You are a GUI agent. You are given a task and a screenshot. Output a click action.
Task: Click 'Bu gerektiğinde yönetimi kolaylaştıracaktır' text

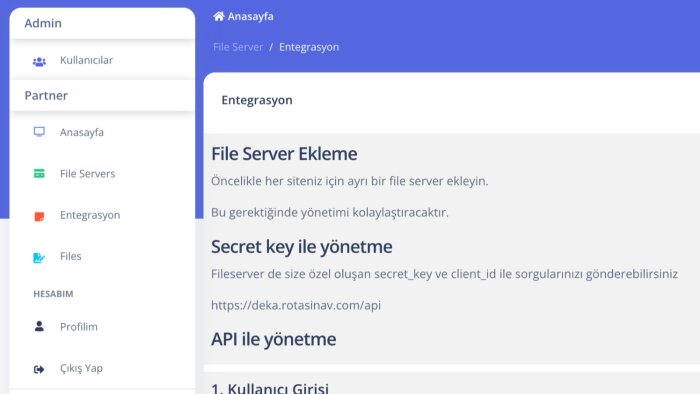[x=330, y=212]
